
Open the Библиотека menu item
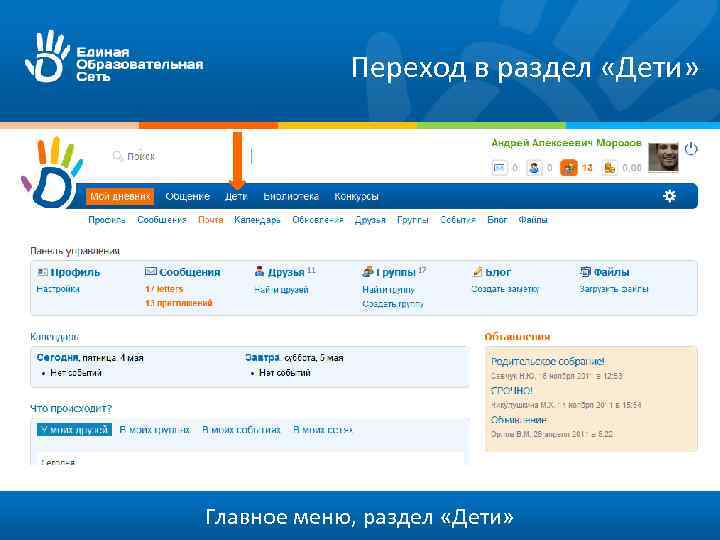point(291,197)
